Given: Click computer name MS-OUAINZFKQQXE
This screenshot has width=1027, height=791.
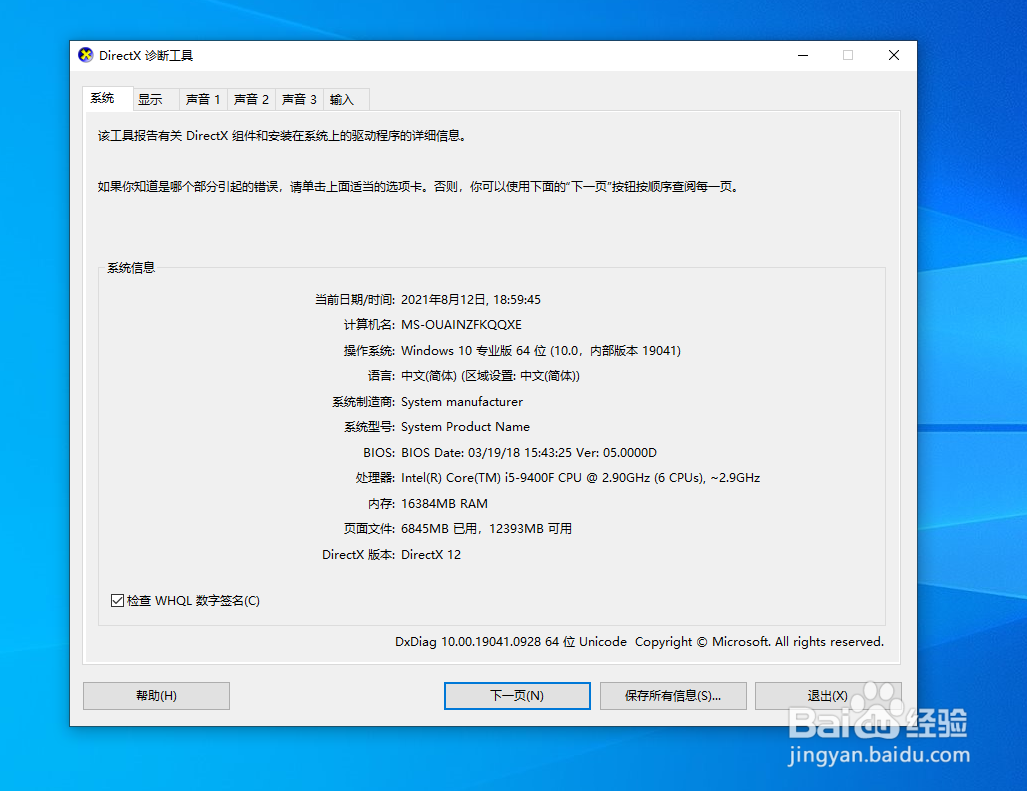Looking at the screenshot, I should 461,325.
